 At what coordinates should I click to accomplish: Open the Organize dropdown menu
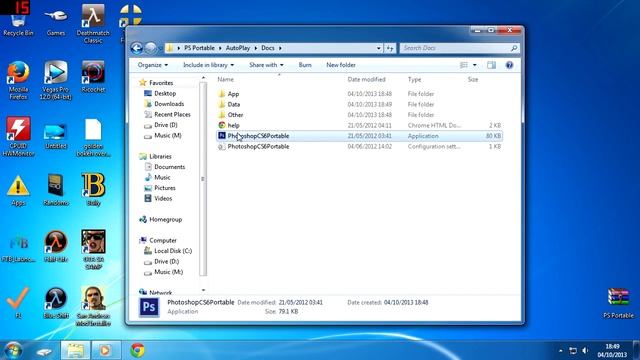pos(153,65)
